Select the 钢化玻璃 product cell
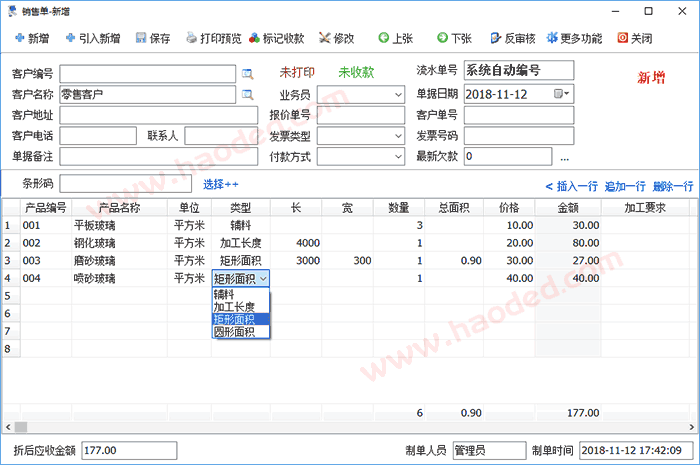The image size is (700, 465). [119, 243]
